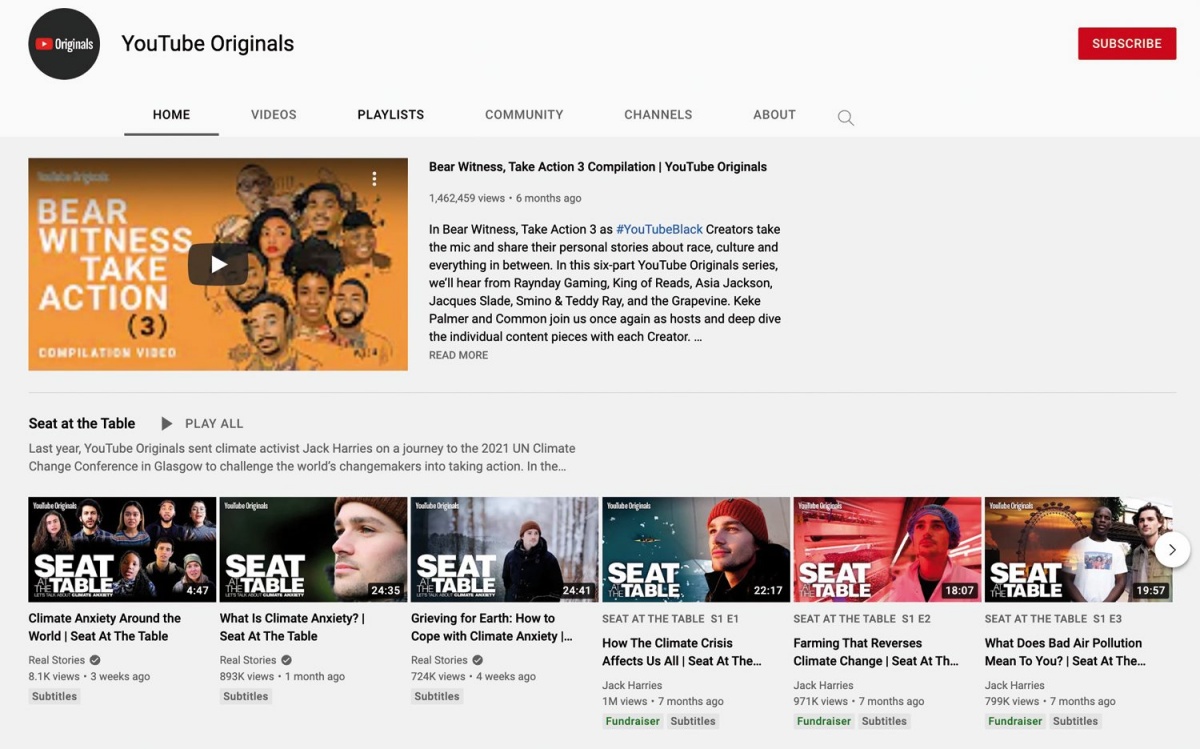
Task: Open the channel search magnifier icon
Action: (846, 118)
